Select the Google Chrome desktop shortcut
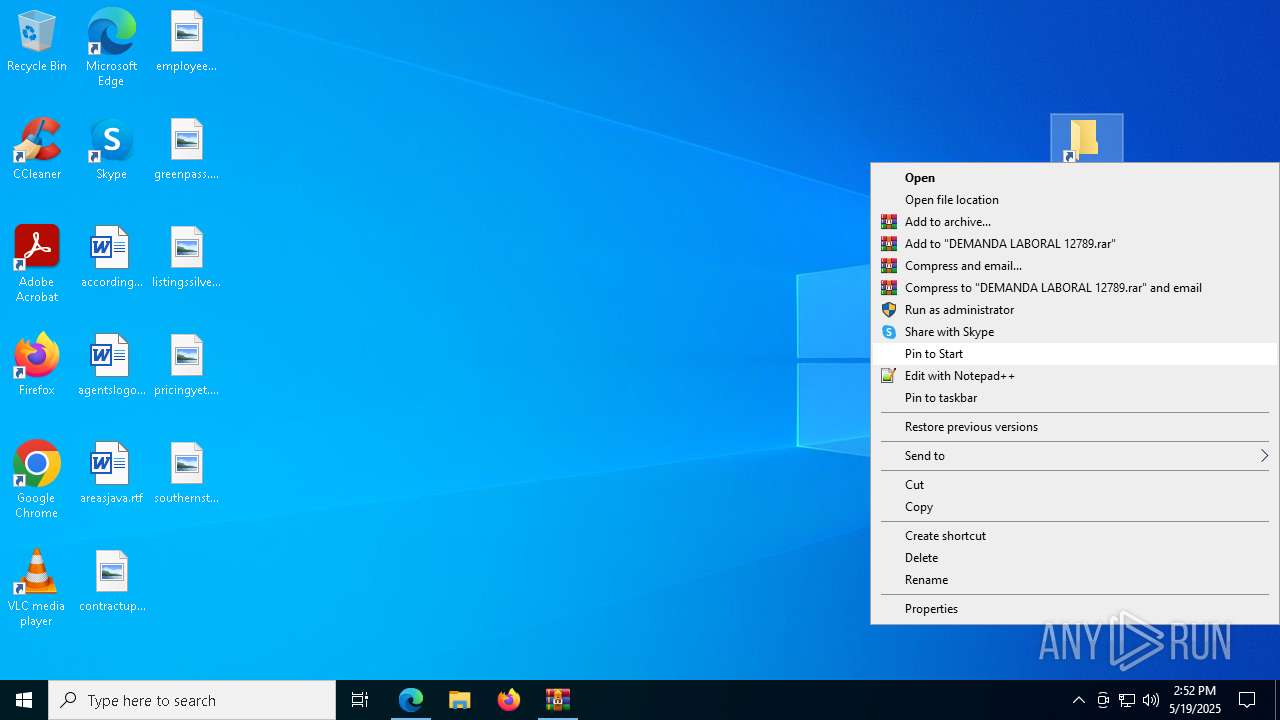This screenshot has height=720, width=1280. click(37, 480)
